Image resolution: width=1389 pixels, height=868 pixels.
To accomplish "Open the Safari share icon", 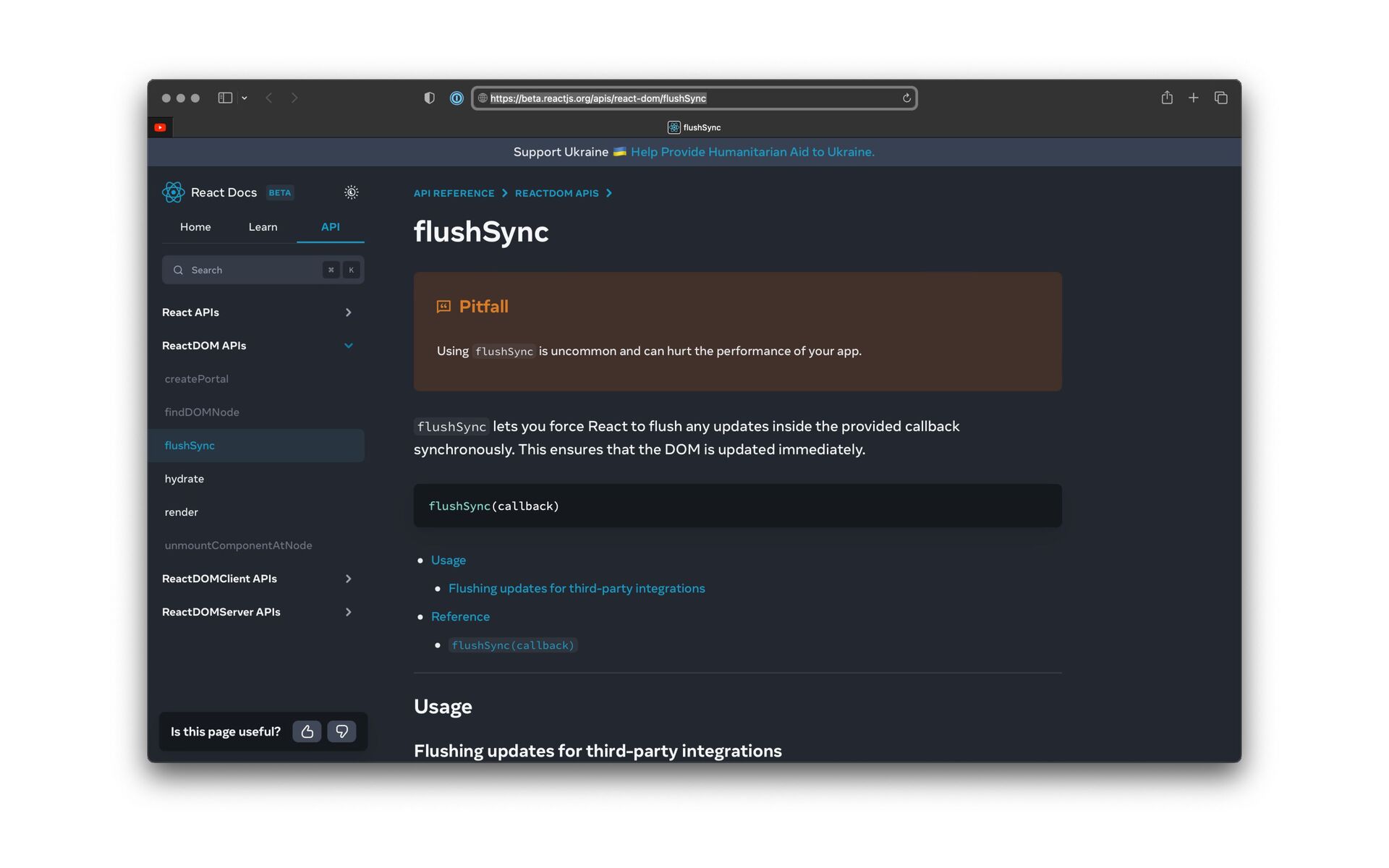I will click(1167, 98).
